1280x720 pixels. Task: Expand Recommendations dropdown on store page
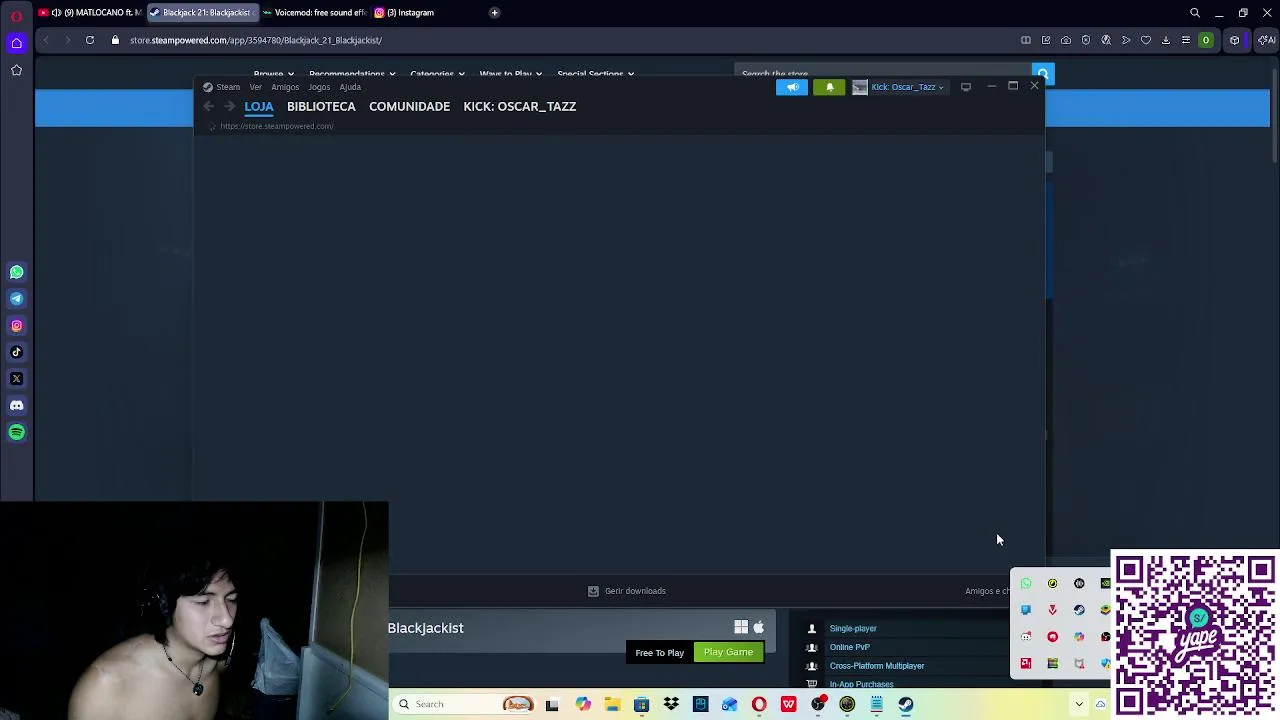(x=351, y=74)
